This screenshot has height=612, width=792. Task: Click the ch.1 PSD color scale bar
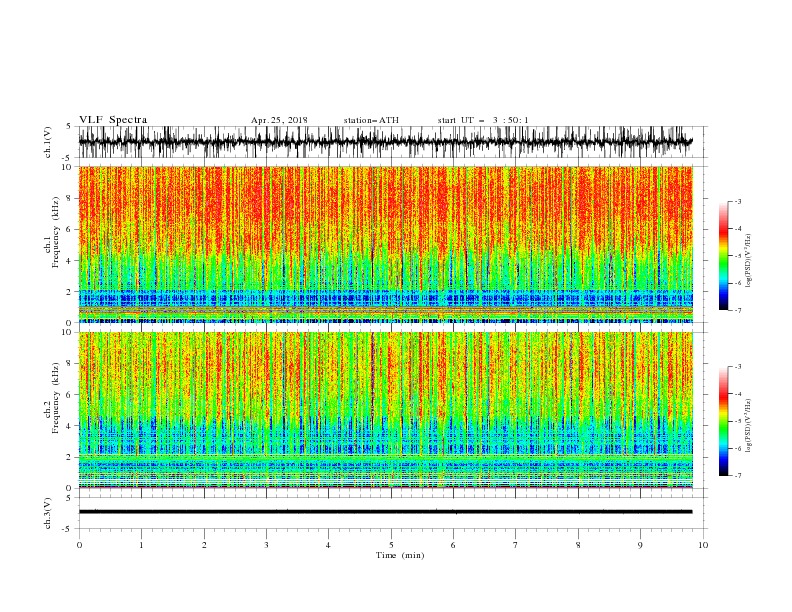[723, 255]
